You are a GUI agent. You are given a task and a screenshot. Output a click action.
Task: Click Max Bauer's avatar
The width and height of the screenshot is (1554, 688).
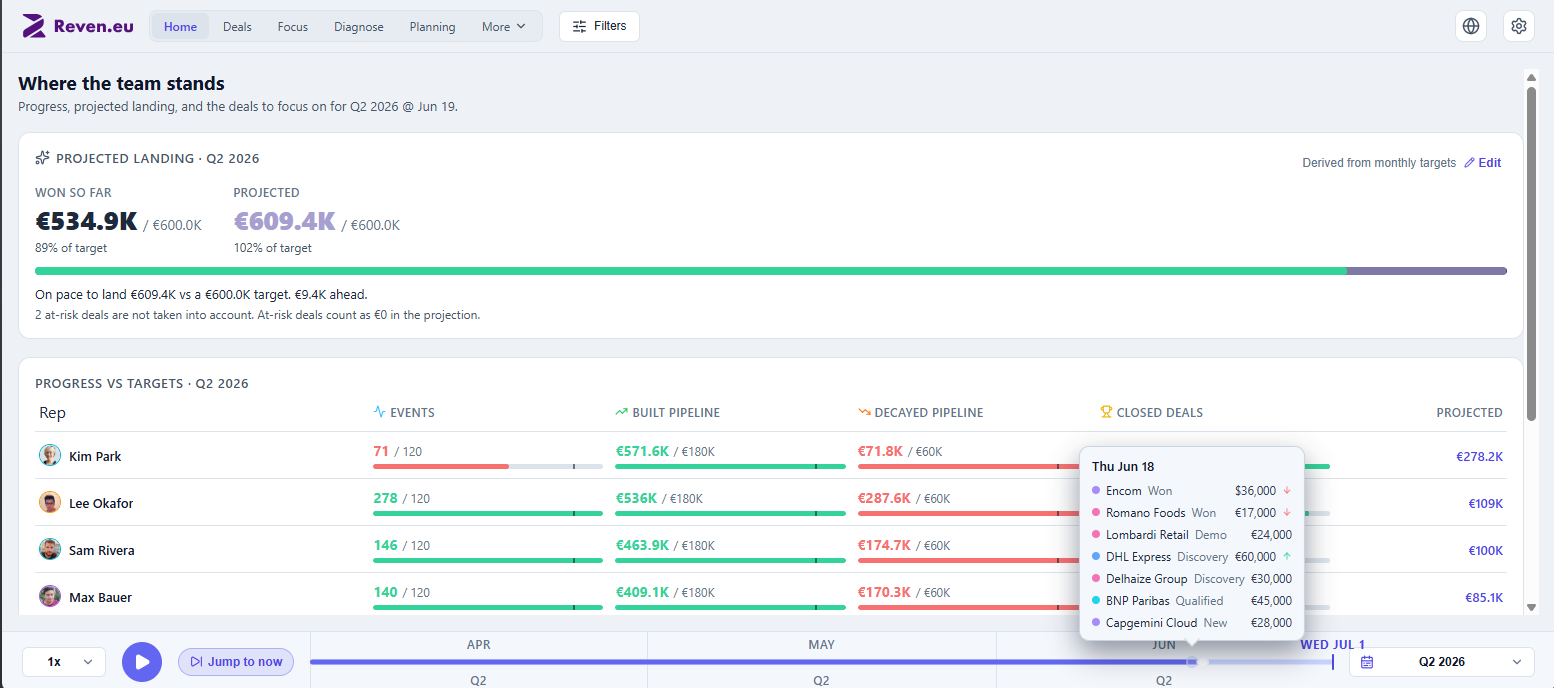50,597
